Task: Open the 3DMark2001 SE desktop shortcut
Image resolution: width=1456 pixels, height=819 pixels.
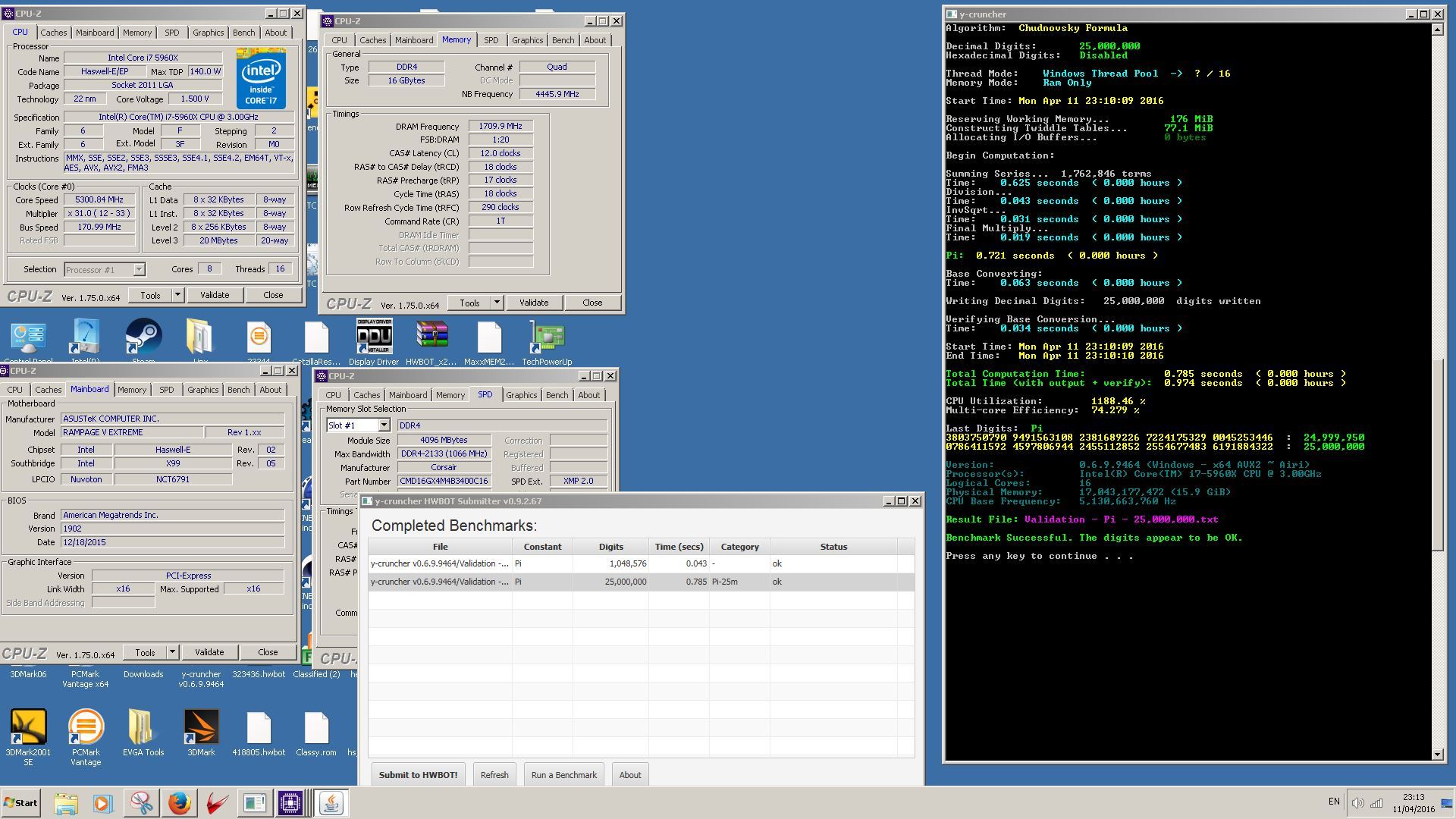Action: pyautogui.click(x=28, y=737)
